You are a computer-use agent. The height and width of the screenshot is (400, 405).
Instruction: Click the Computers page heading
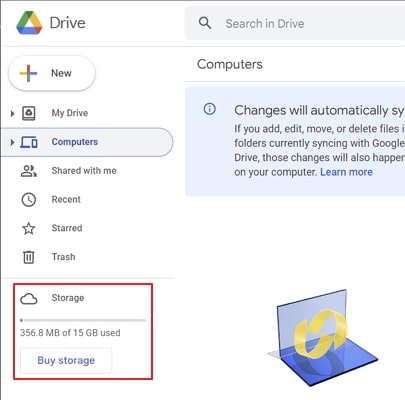click(230, 64)
